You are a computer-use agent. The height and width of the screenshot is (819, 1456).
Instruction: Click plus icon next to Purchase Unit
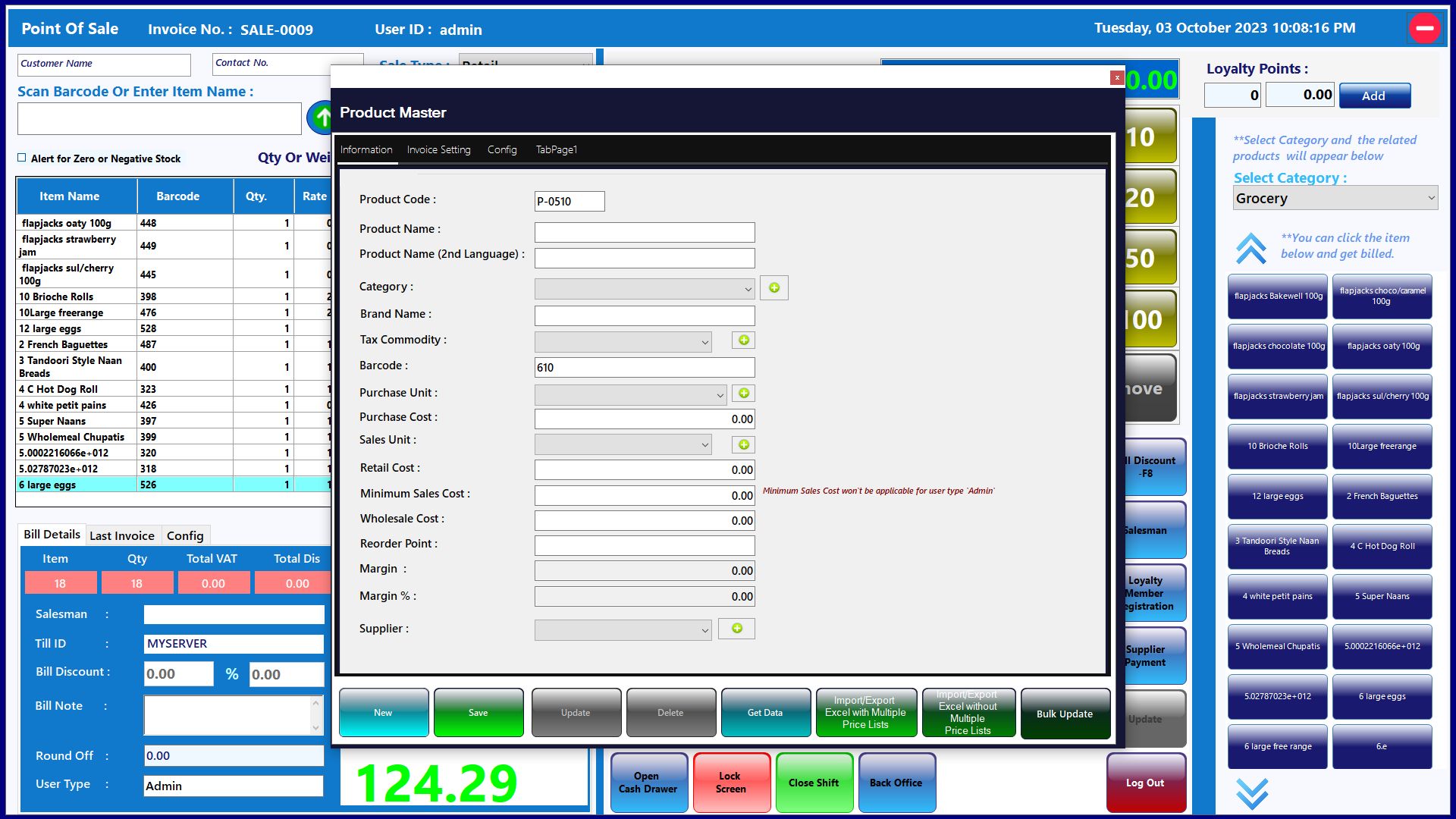[x=743, y=394]
